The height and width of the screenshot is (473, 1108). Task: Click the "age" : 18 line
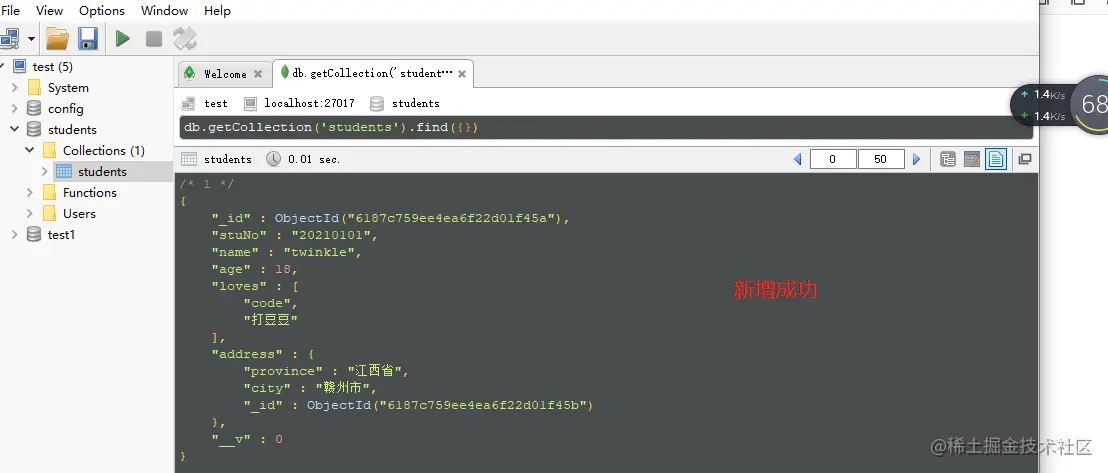255,269
